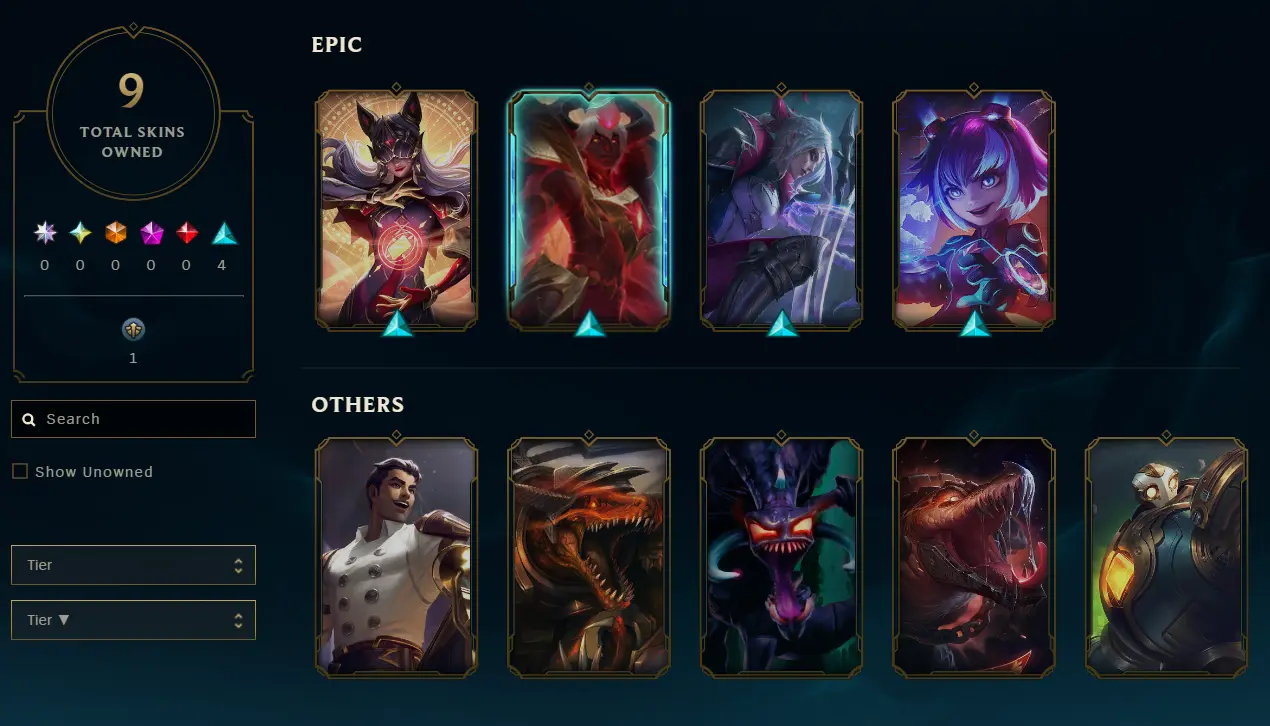Click the EPIC section header
The height and width of the screenshot is (726, 1270).
click(337, 45)
